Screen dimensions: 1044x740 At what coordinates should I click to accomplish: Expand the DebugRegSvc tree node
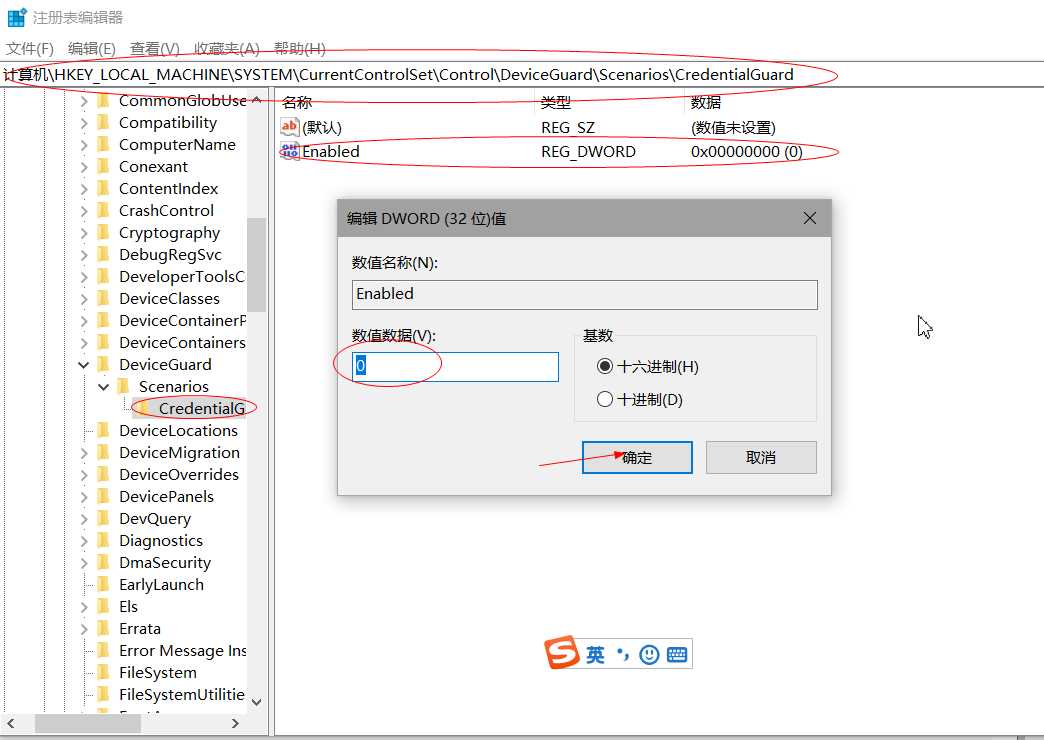[x=83, y=255]
